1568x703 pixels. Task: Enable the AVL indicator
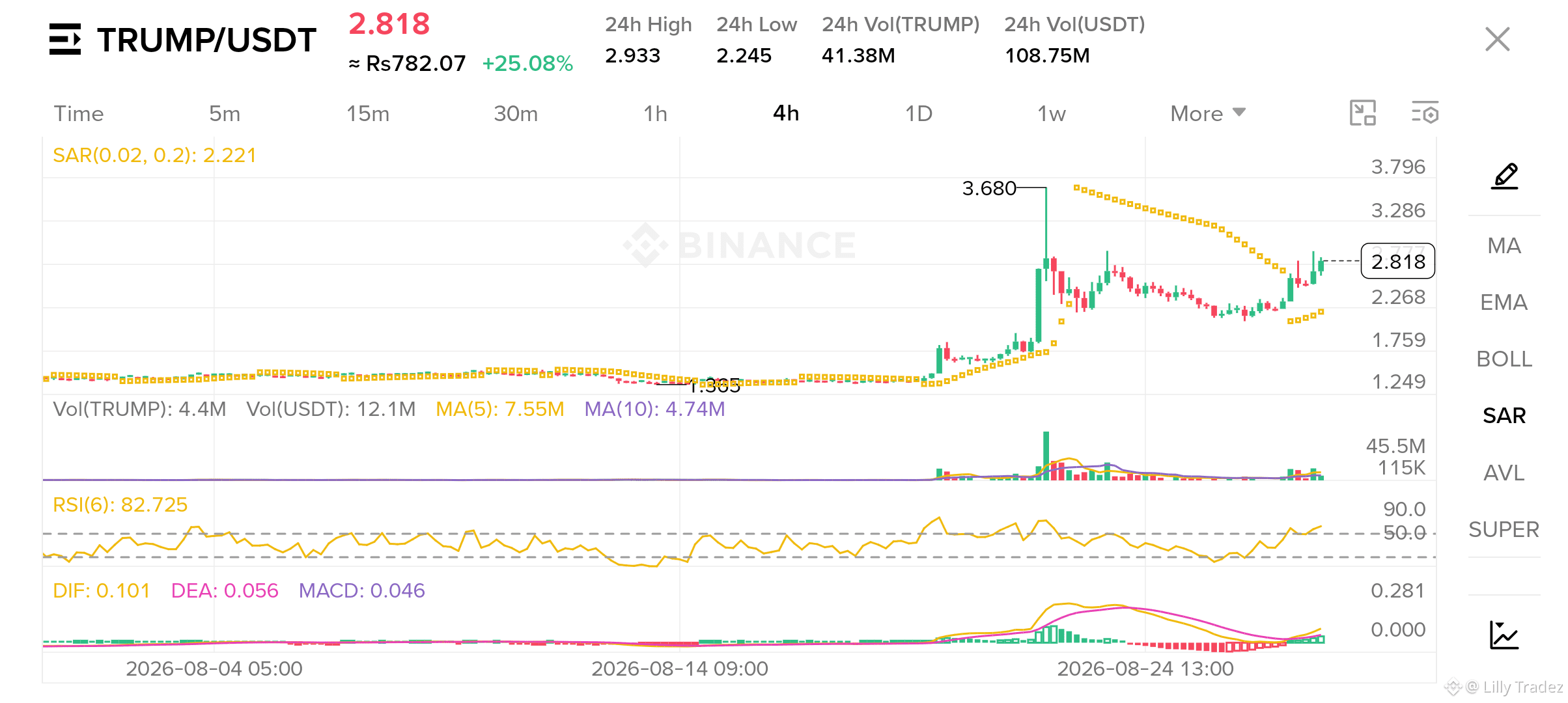point(1504,473)
